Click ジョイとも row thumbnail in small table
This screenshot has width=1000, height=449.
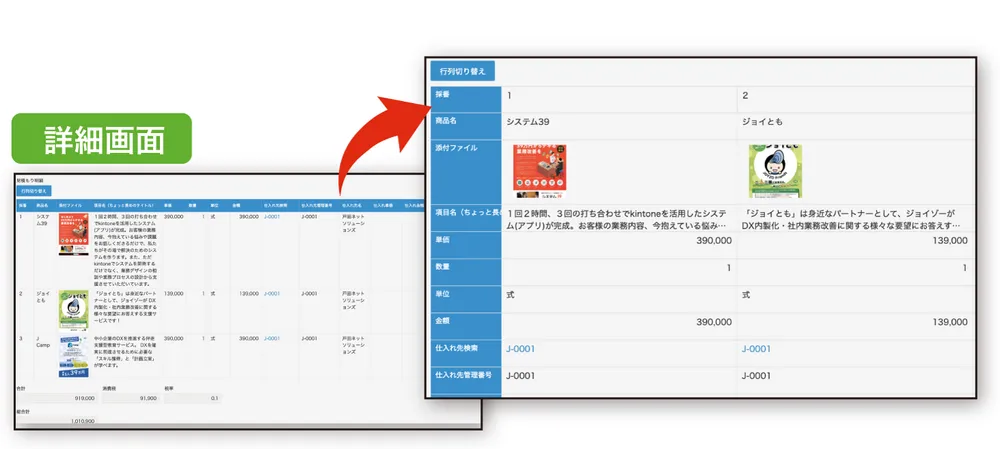(73, 310)
